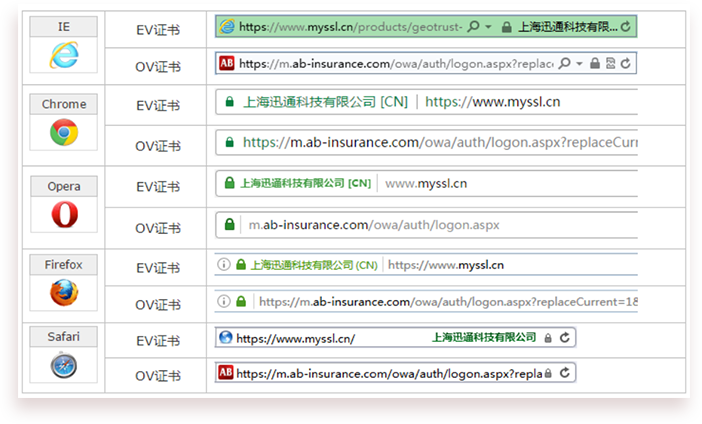Click red AB favicon in Safari OV bar
Image resolution: width=702 pixels, height=424 pixels.
point(226,373)
